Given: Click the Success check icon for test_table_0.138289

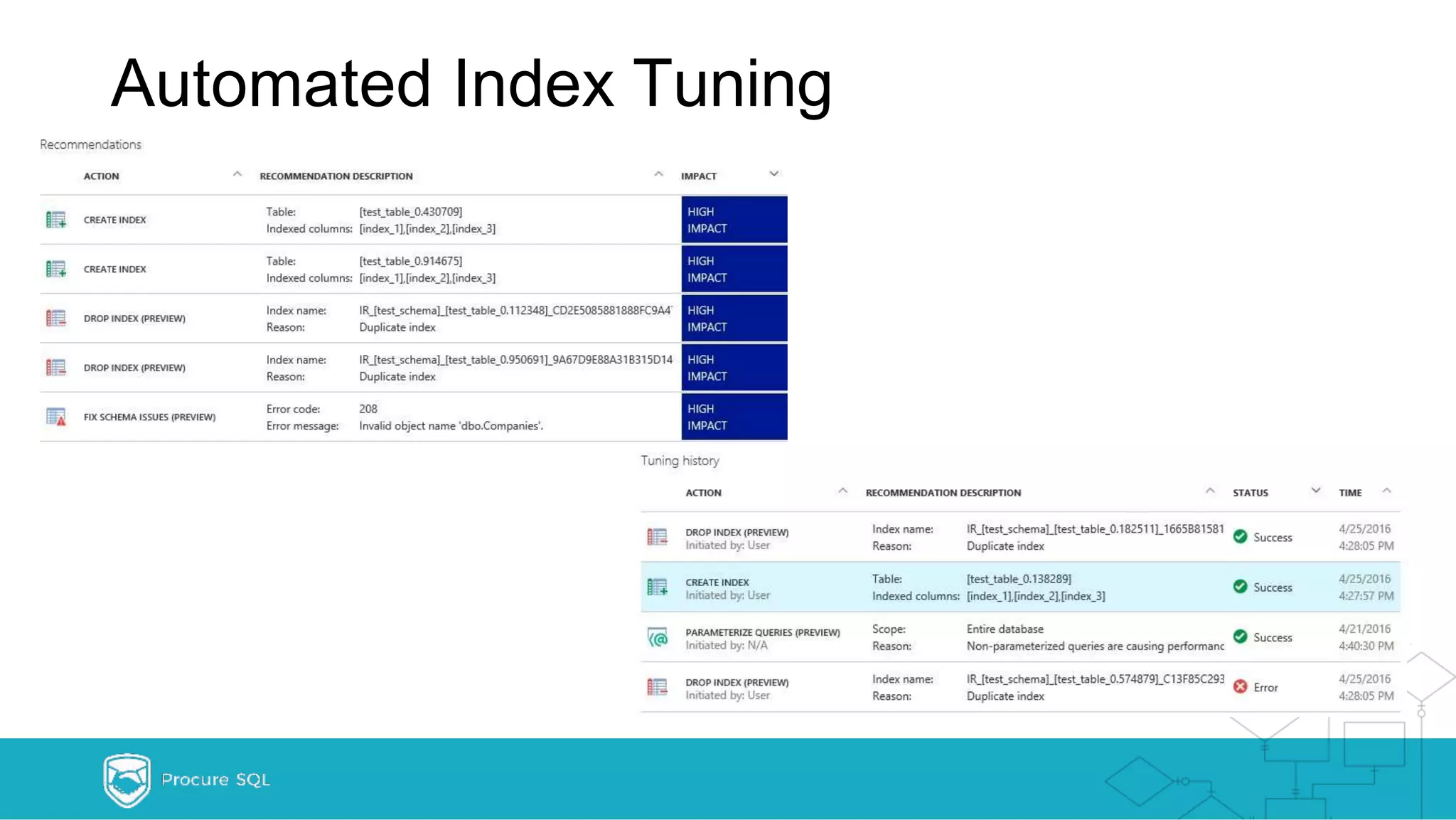Looking at the screenshot, I should (x=1241, y=587).
